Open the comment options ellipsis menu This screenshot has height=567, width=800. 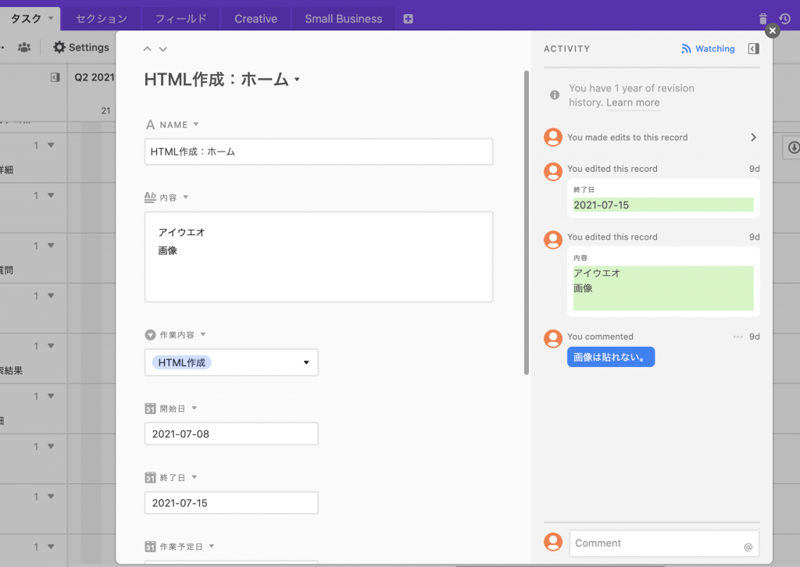coord(738,337)
